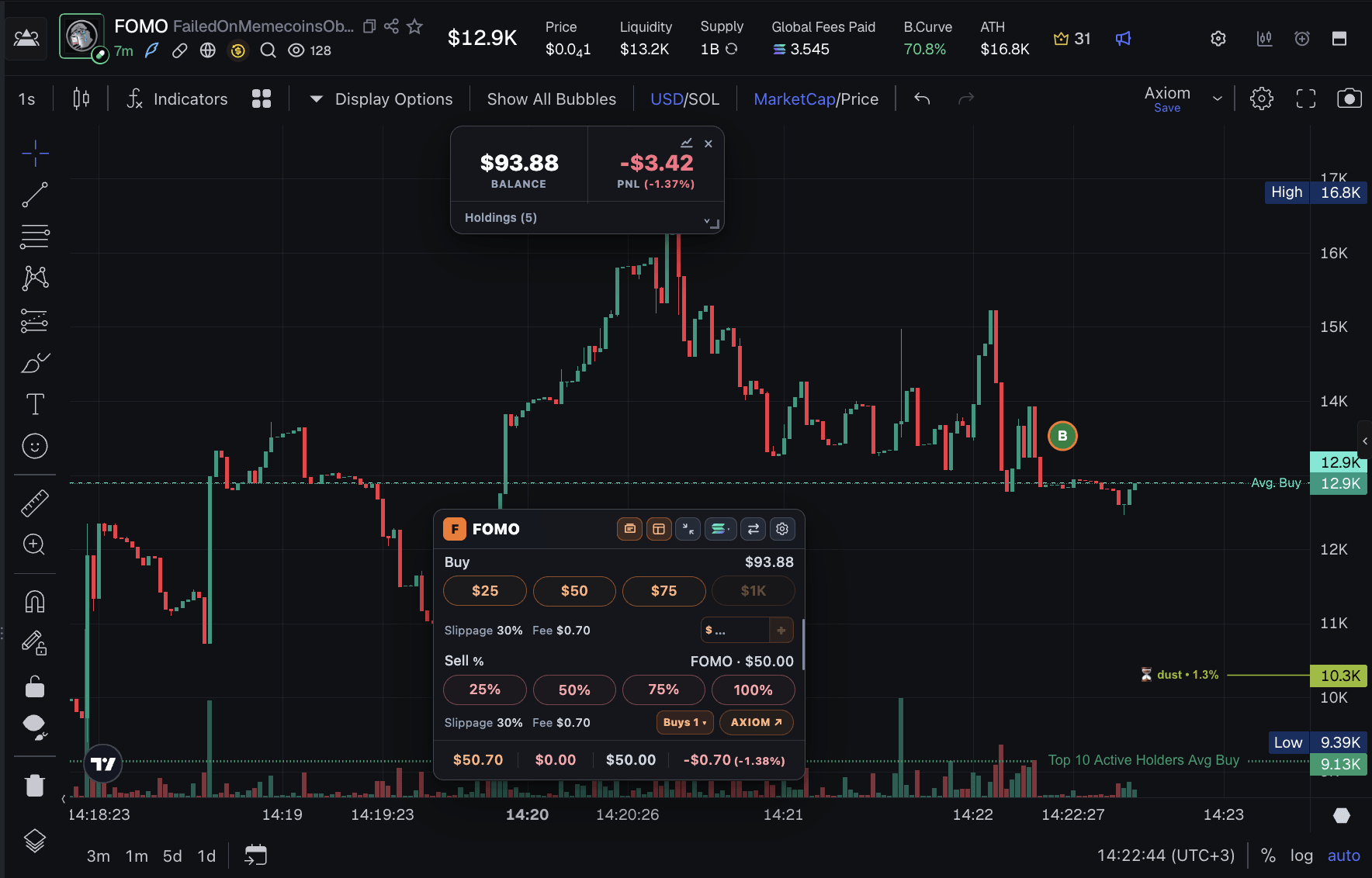Take a chart snapshot with camera
Screen dimensions: 1372x878
point(1349,99)
